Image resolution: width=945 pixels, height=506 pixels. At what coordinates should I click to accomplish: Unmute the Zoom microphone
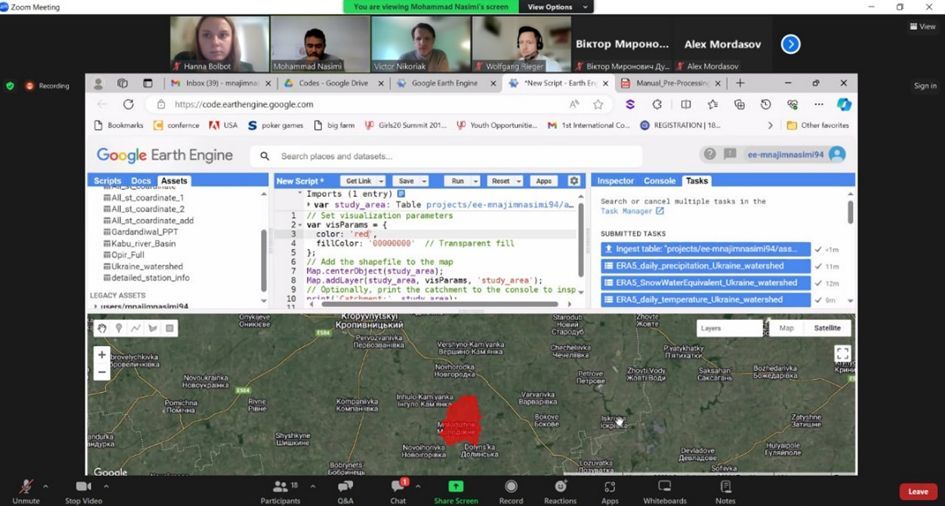pos(26,489)
